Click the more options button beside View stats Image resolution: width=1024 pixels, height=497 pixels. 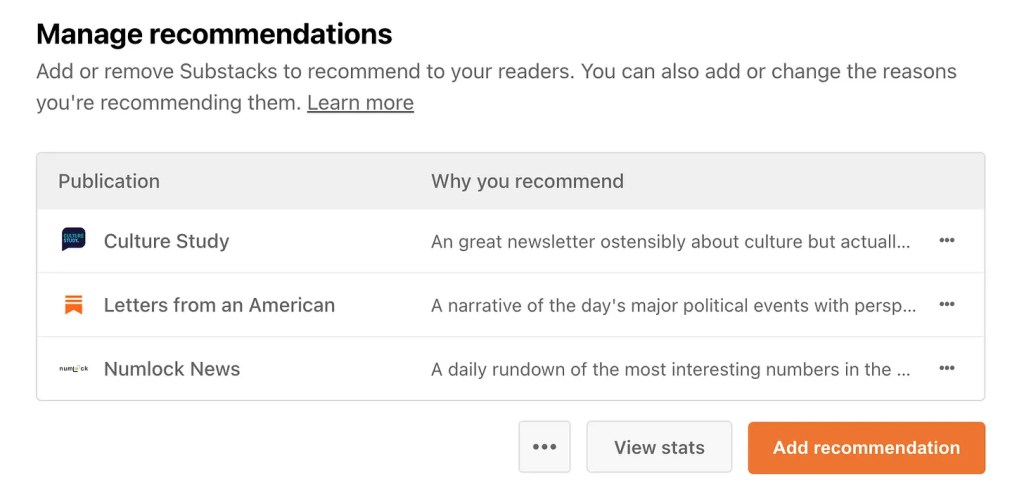click(544, 447)
